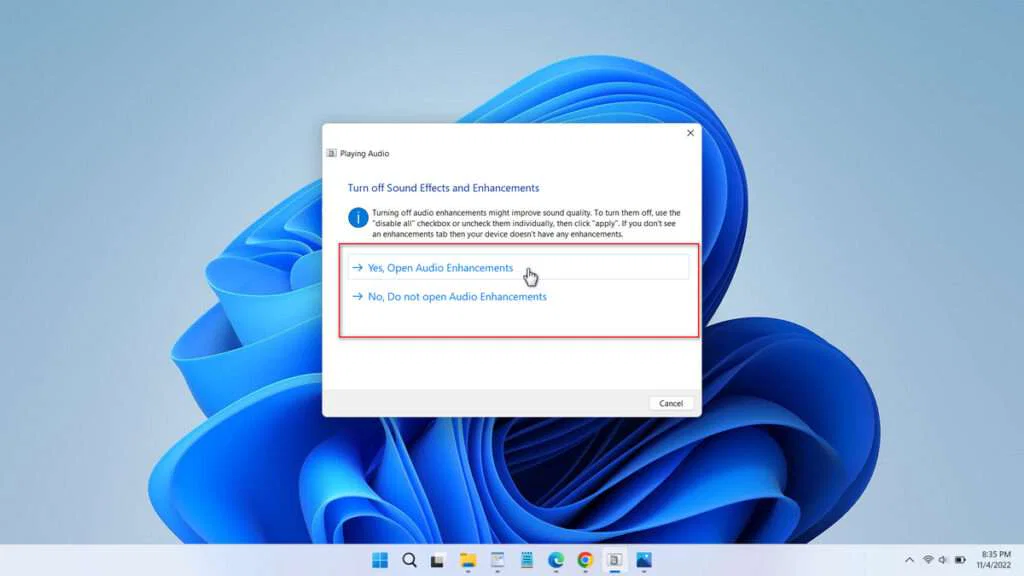Screen dimensions: 1024x576
Task: Click the Playing Audio icon in the title bar
Action: coord(331,153)
